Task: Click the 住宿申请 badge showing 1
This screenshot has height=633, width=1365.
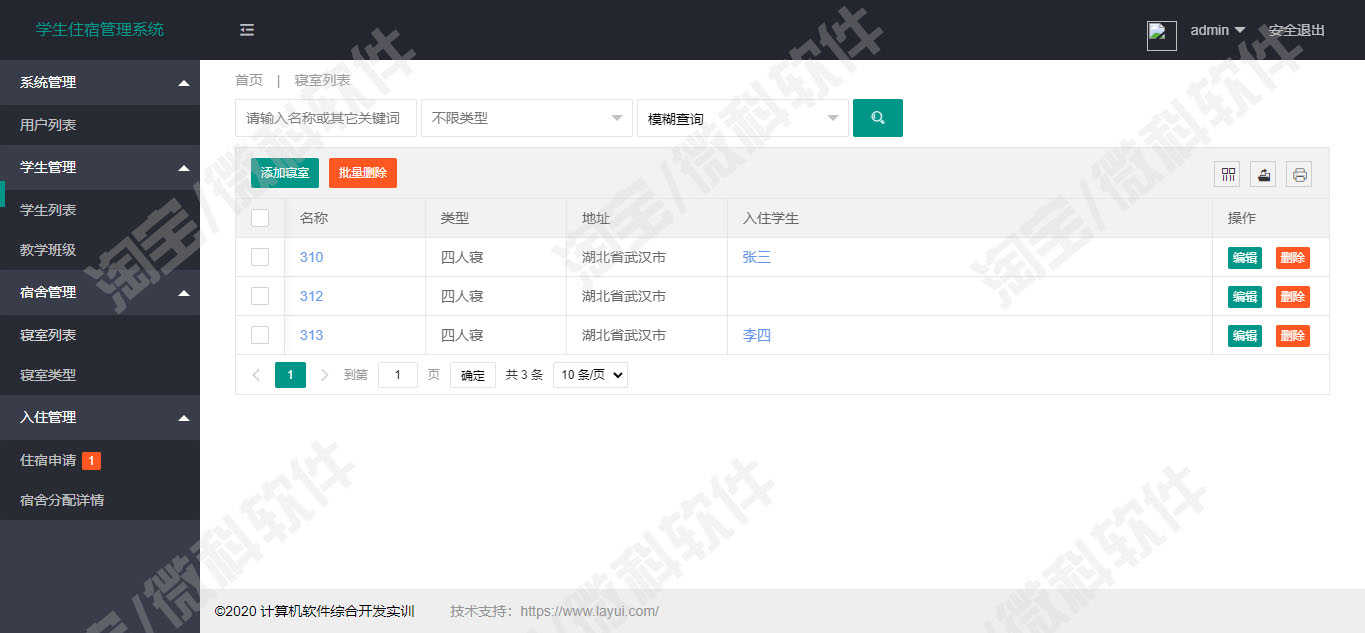Action: [91, 460]
